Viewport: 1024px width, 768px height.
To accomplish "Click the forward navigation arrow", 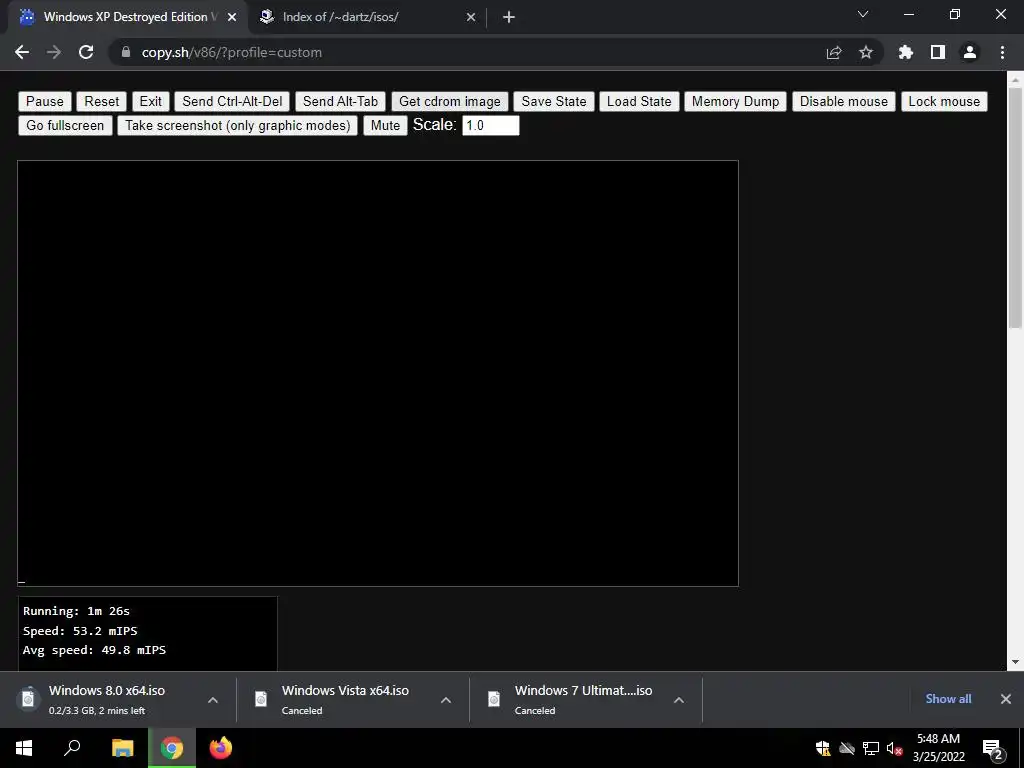I will tap(54, 52).
